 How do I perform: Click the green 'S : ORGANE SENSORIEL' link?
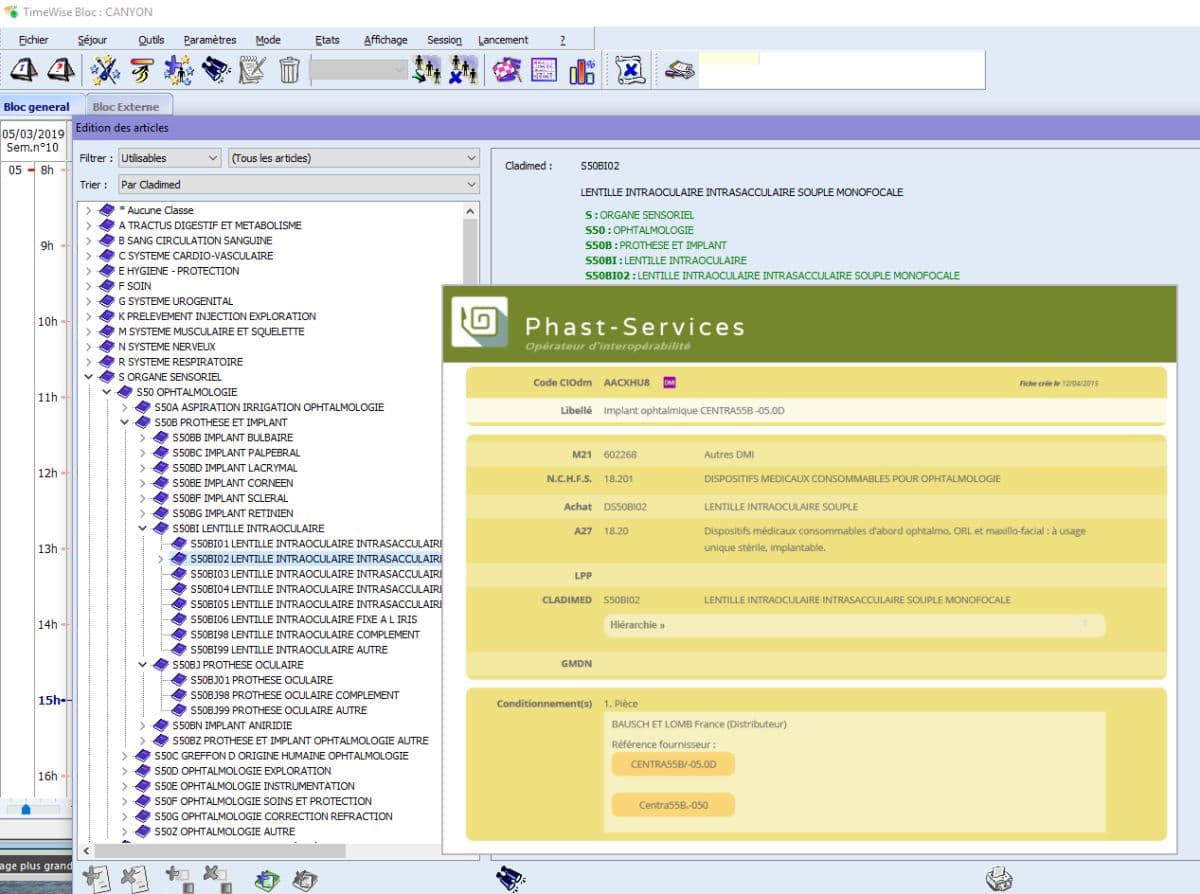point(639,215)
